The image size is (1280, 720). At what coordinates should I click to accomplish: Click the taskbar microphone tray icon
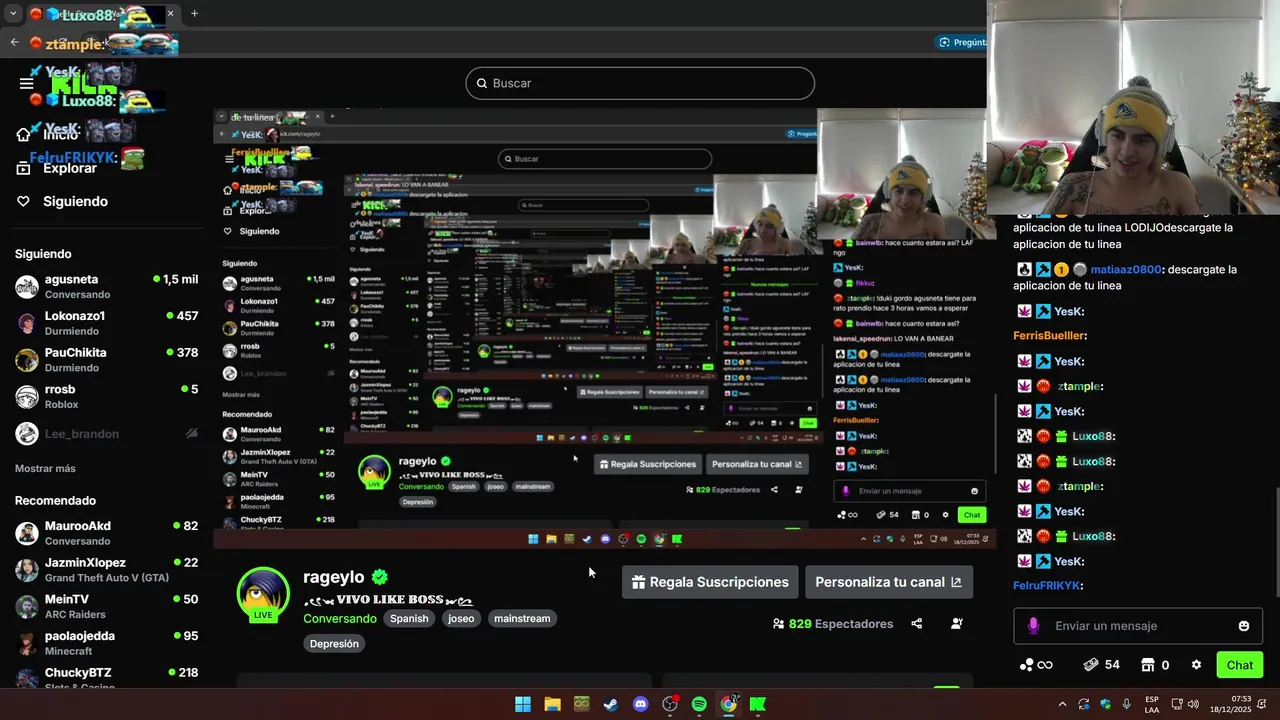click(x=1127, y=704)
